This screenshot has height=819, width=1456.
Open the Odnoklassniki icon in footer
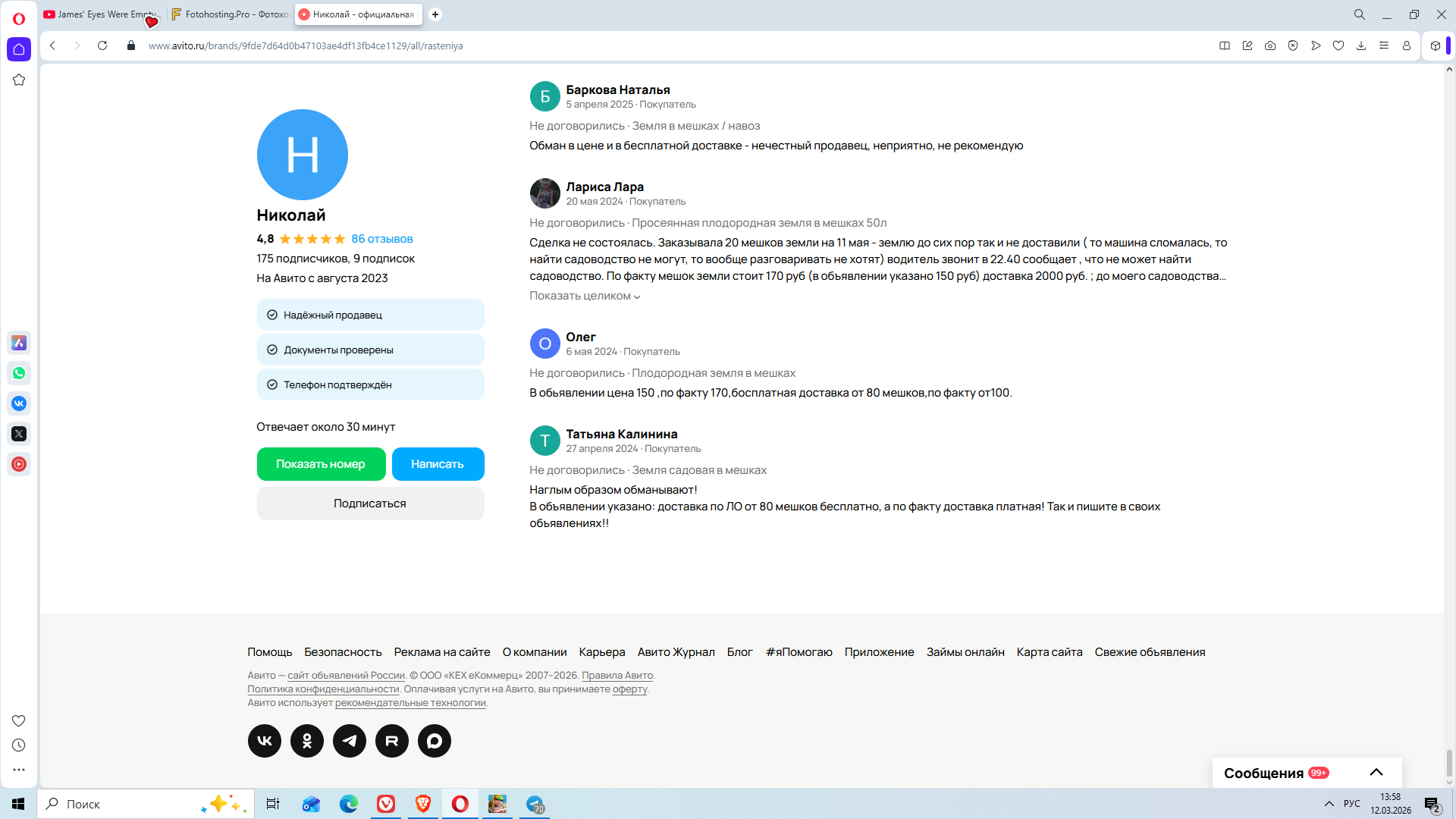pyautogui.click(x=306, y=741)
